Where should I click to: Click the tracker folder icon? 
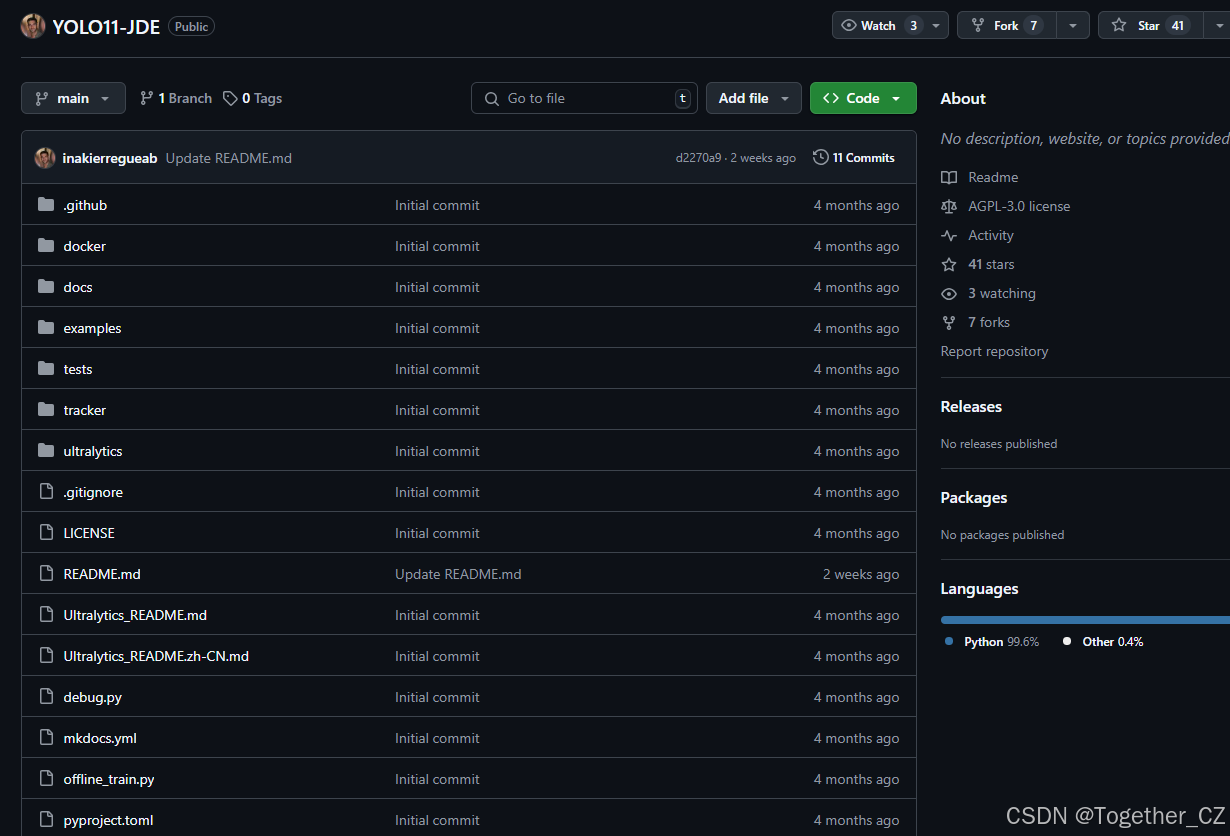(x=45, y=410)
